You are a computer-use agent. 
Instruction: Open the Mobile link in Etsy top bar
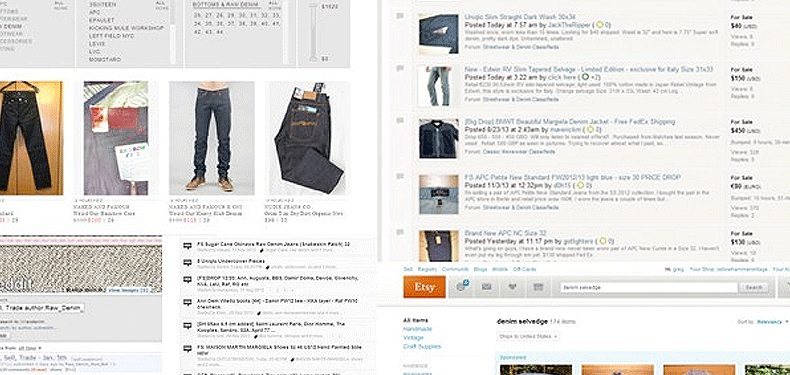pos(500,270)
